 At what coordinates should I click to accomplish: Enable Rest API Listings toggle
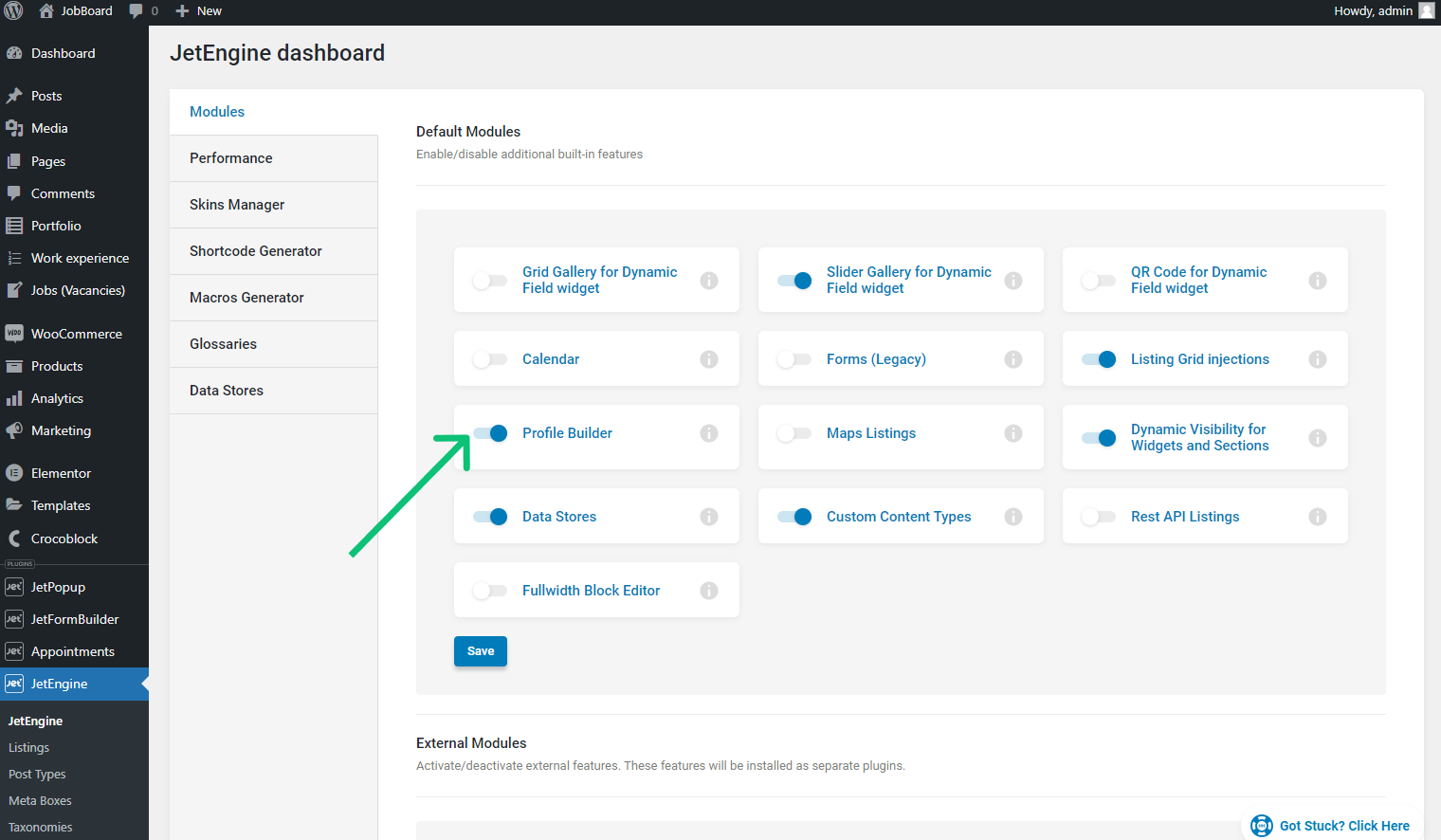pyautogui.click(x=1099, y=517)
